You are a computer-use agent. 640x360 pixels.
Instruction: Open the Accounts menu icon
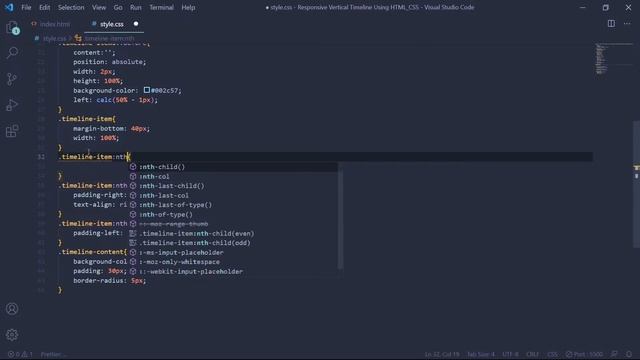[x=12, y=309]
